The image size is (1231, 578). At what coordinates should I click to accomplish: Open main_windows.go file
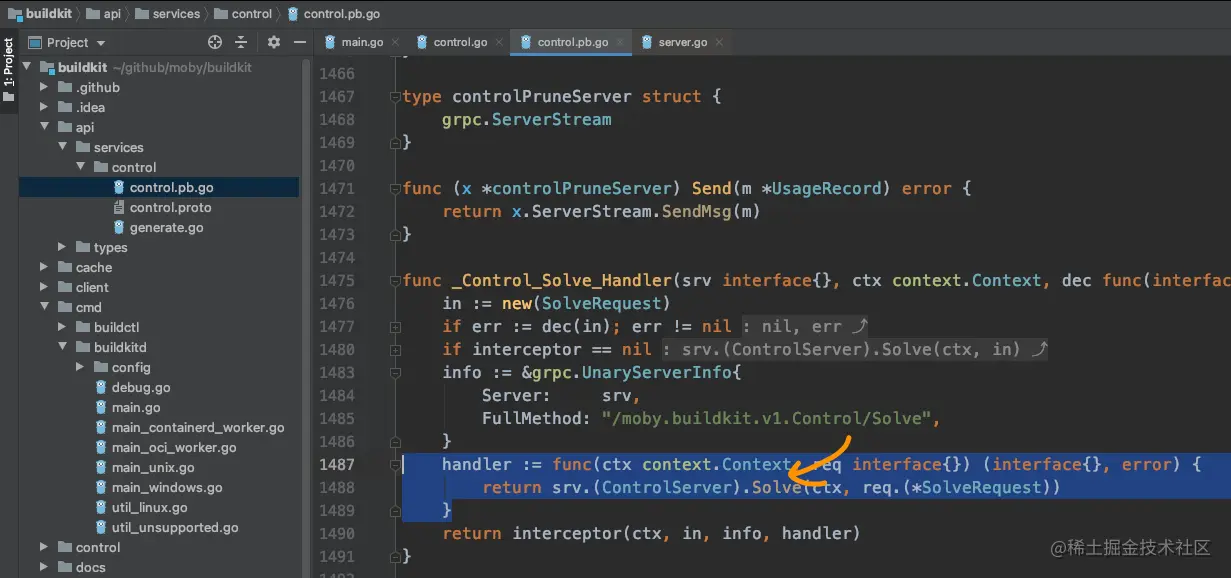point(167,488)
